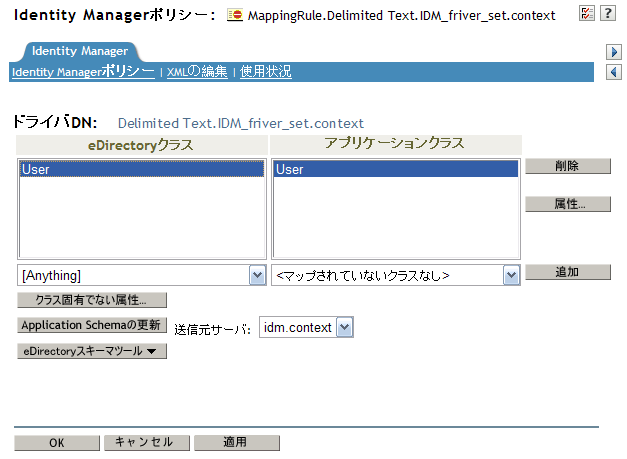Click the 適用 button

[237, 443]
